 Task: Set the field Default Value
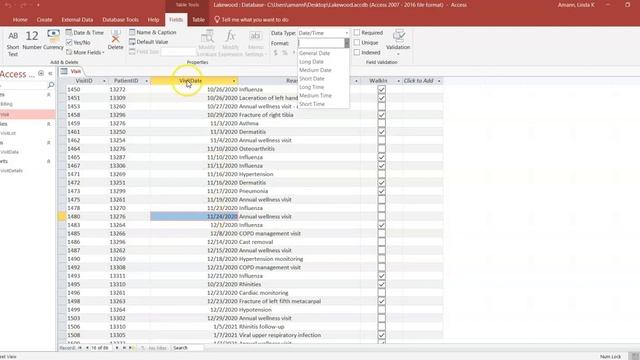click(x=149, y=42)
